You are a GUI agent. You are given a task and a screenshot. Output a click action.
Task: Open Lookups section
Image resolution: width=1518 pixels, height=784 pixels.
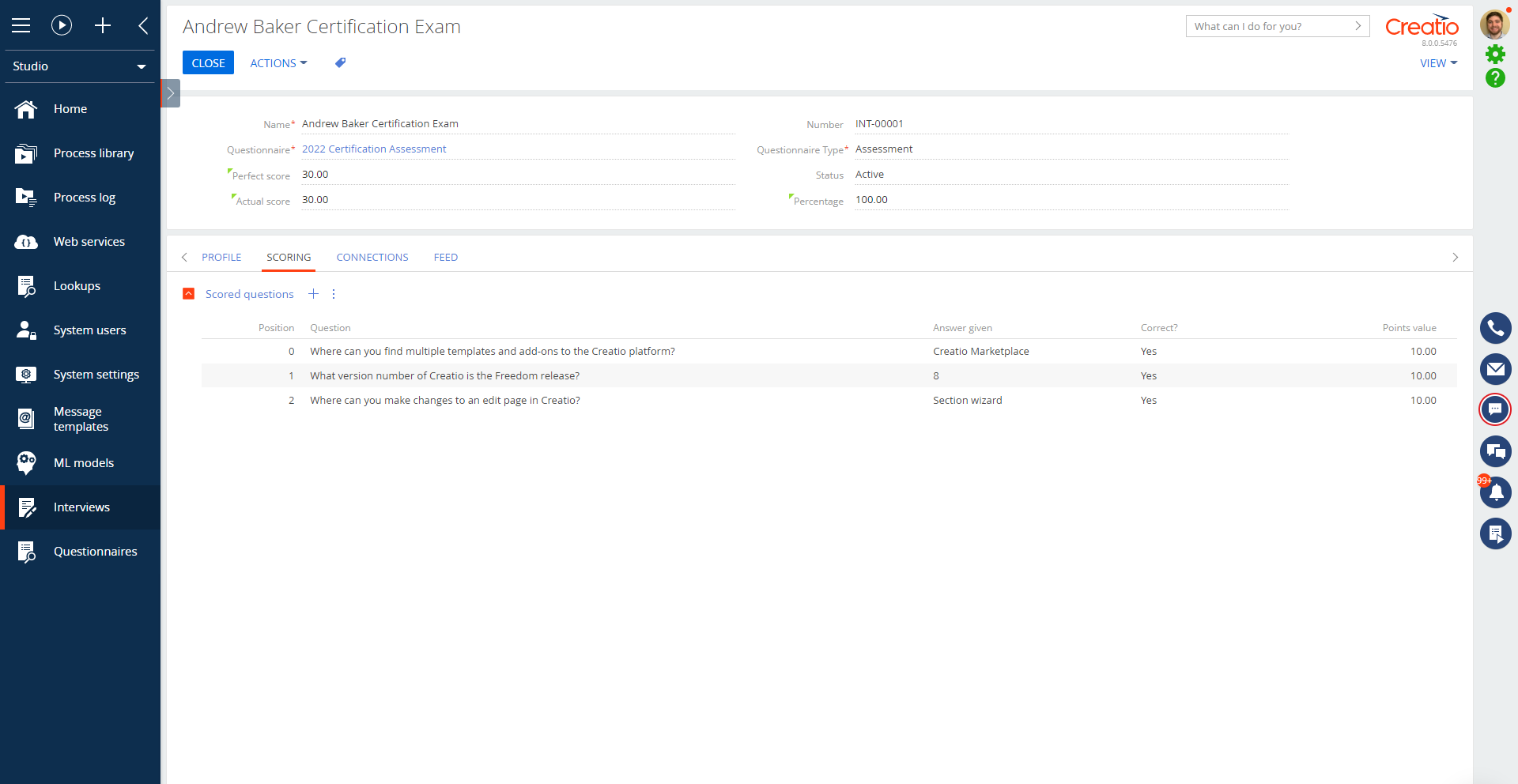pyautogui.click(x=80, y=286)
